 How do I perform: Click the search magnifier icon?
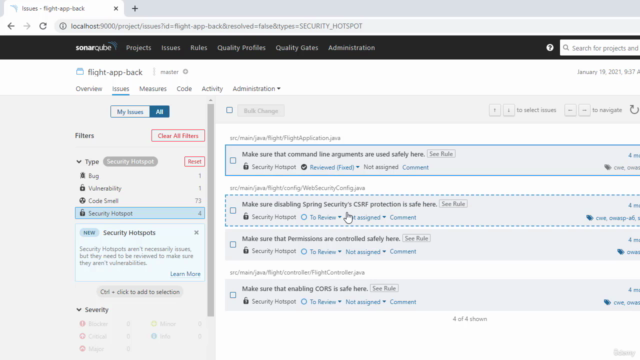click(566, 48)
